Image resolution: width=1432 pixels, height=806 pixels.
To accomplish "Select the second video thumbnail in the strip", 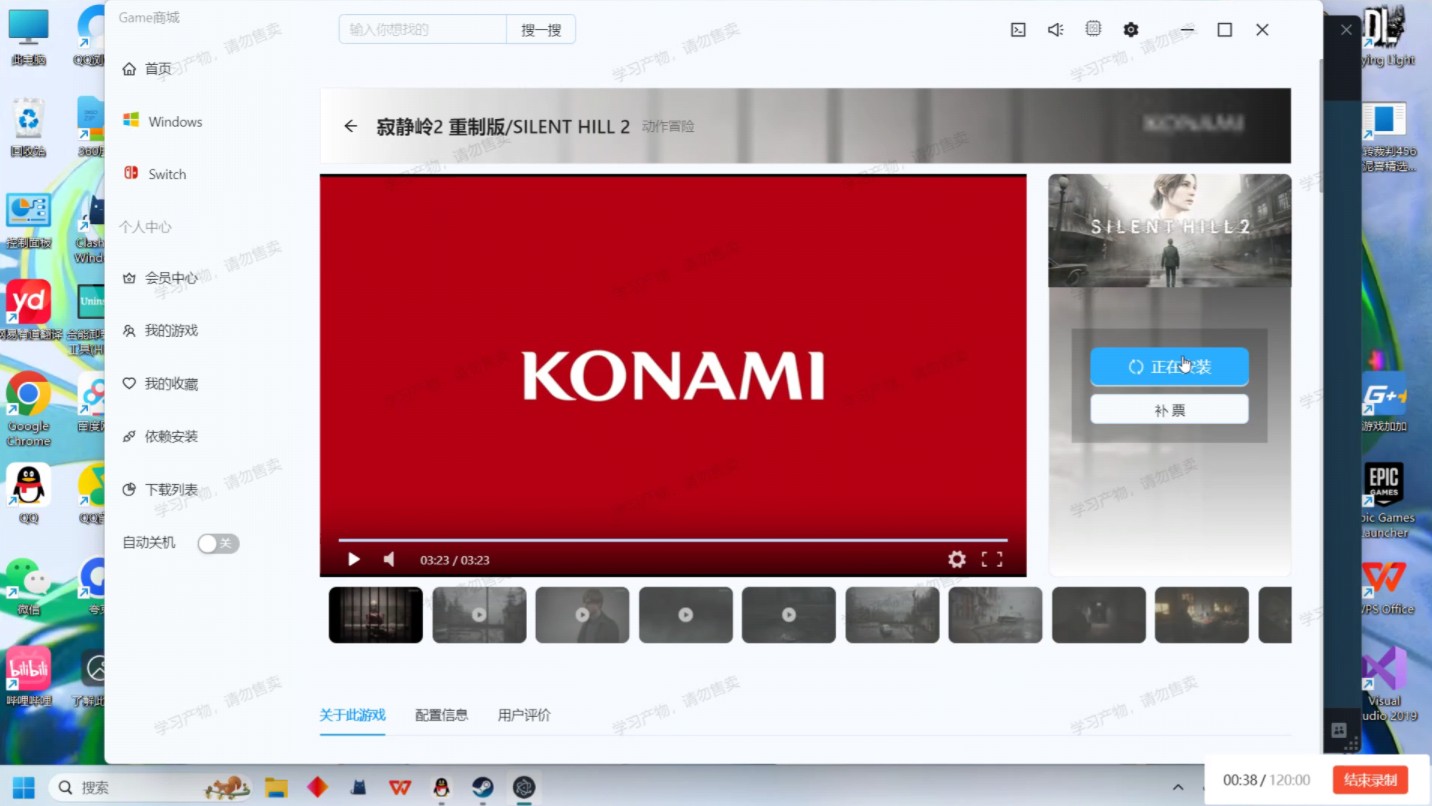I will [x=479, y=615].
